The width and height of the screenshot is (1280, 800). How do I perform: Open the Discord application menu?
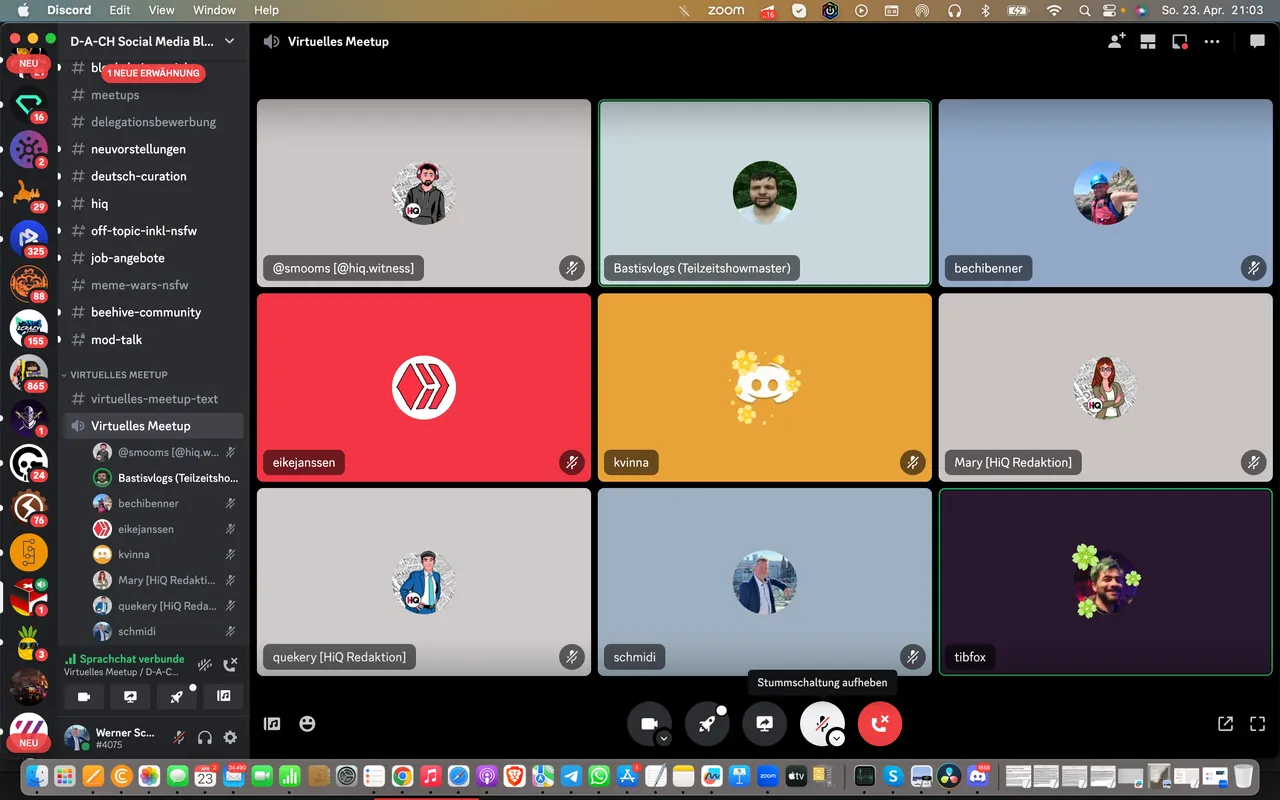pos(69,10)
